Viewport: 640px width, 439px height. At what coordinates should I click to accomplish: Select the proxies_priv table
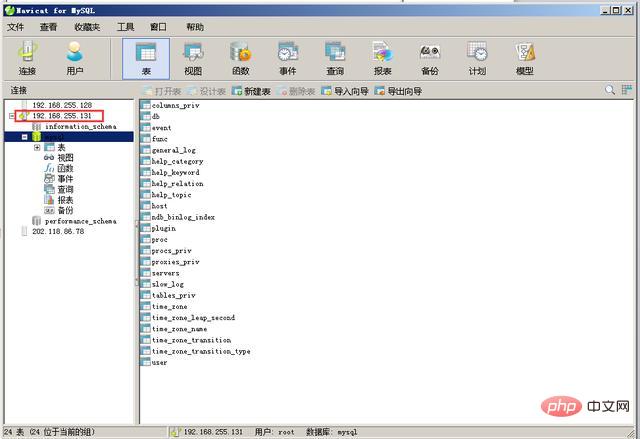(x=176, y=262)
